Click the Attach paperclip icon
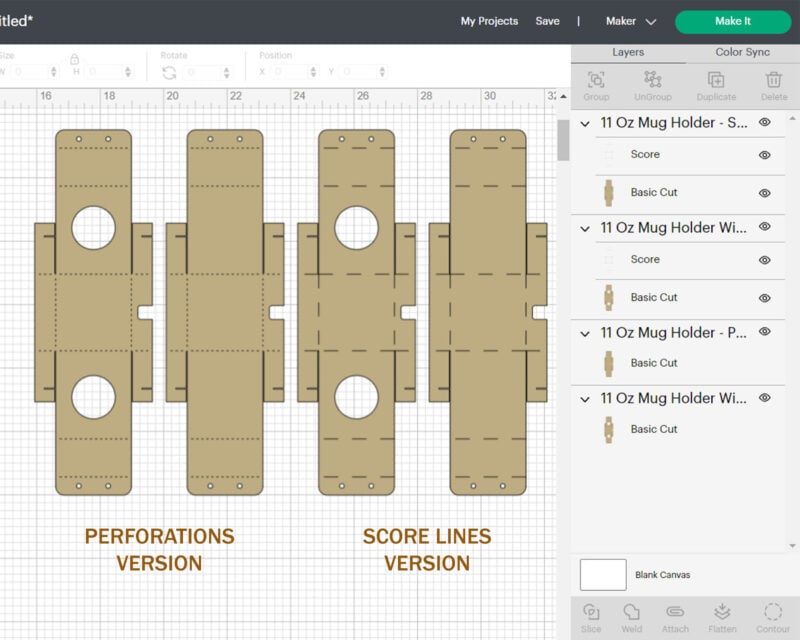 point(675,617)
